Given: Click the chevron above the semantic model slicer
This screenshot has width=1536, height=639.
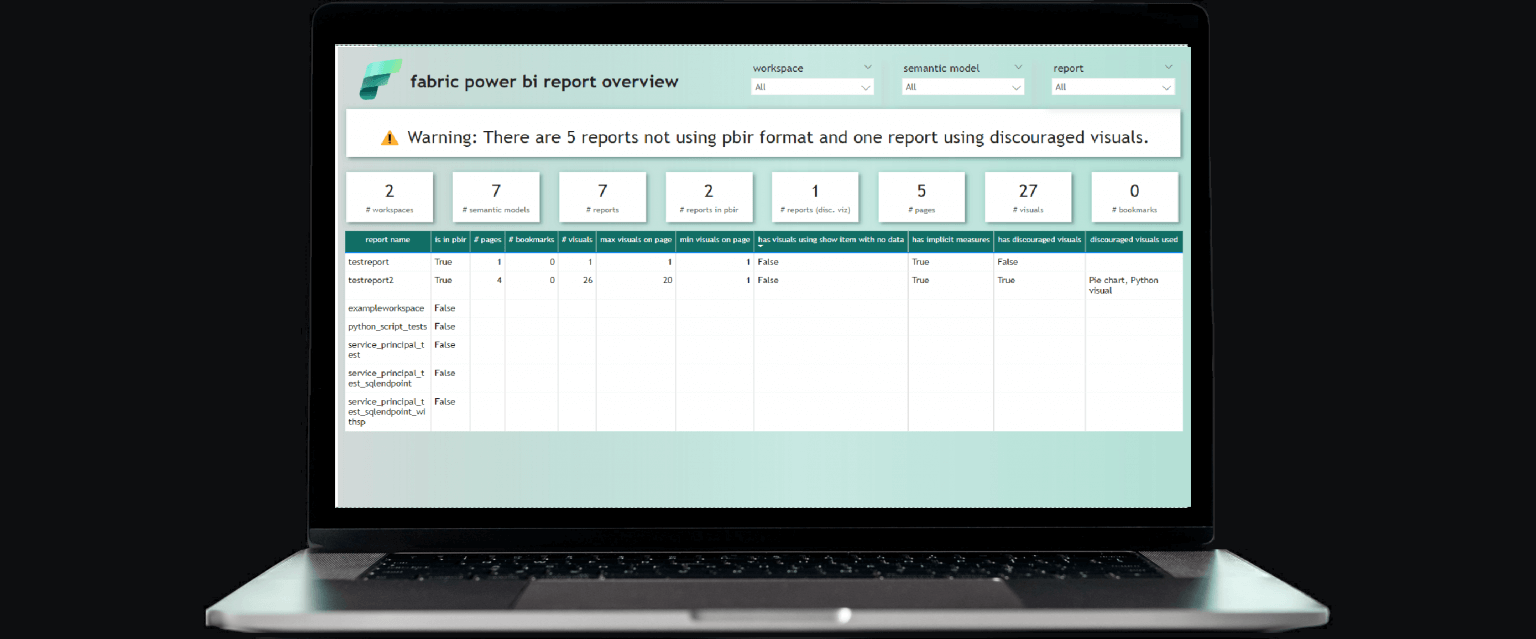Looking at the screenshot, I should coord(1018,67).
